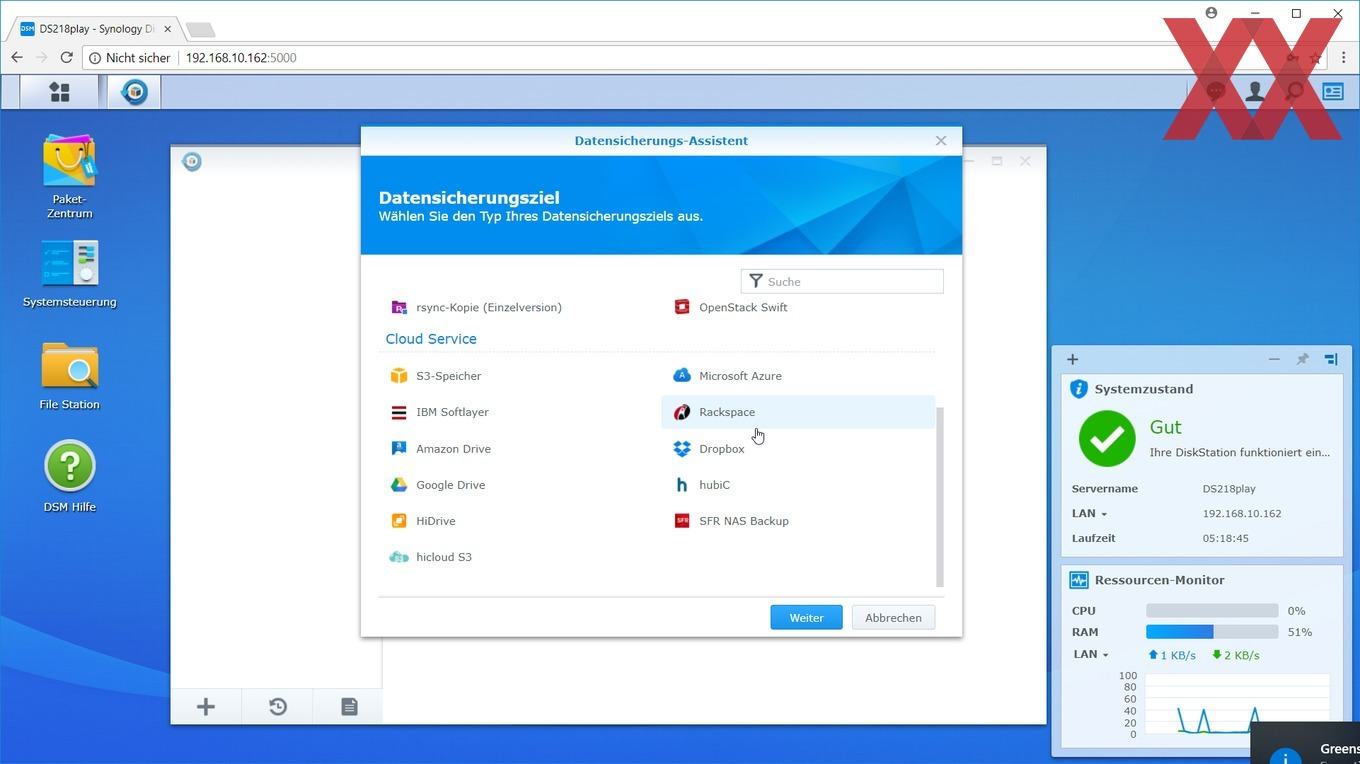Expand the LAN dropdown in Systemzustand

coord(1090,514)
